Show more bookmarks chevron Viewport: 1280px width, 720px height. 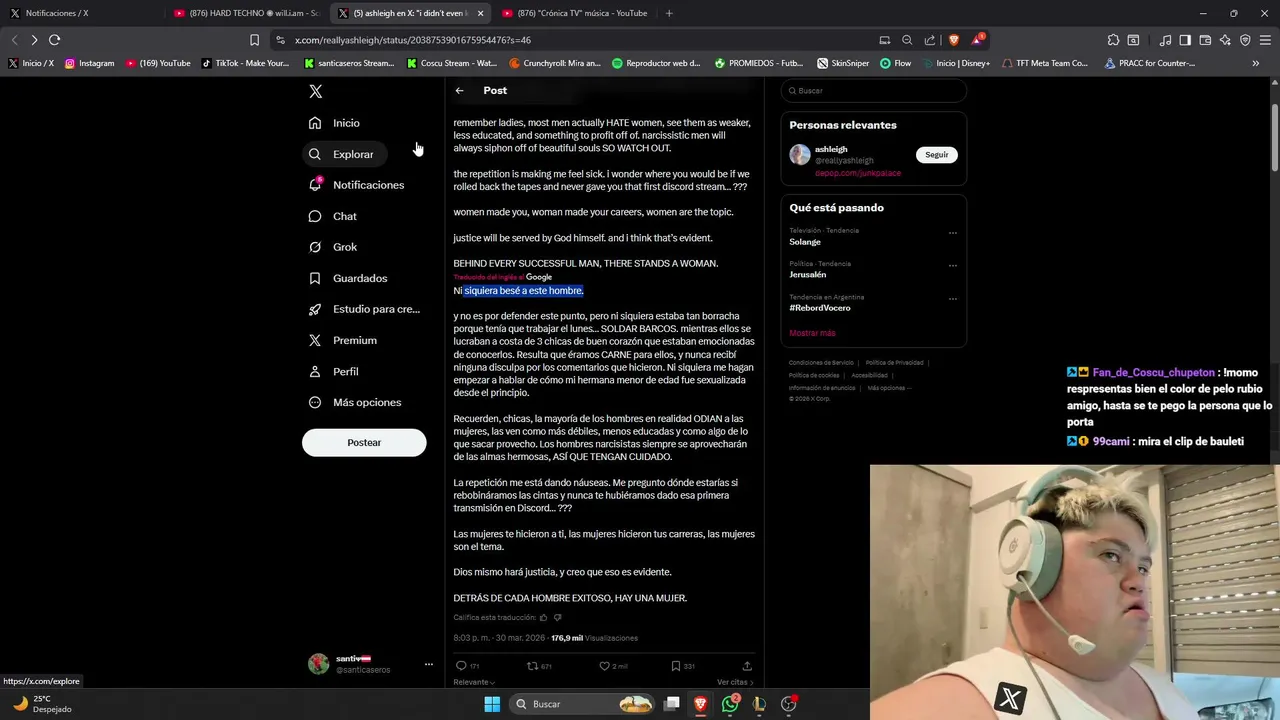point(1255,63)
